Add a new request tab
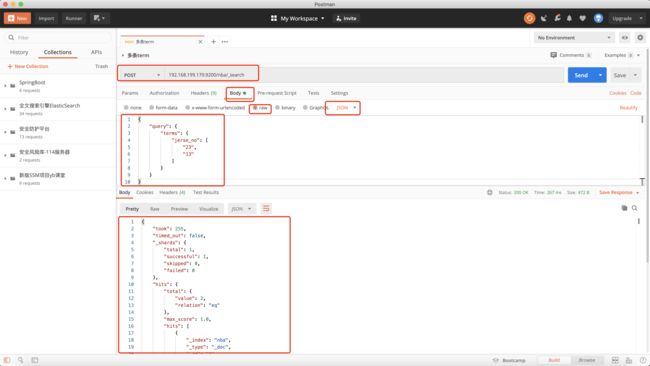The image size is (650, 366). click(213, 42)
